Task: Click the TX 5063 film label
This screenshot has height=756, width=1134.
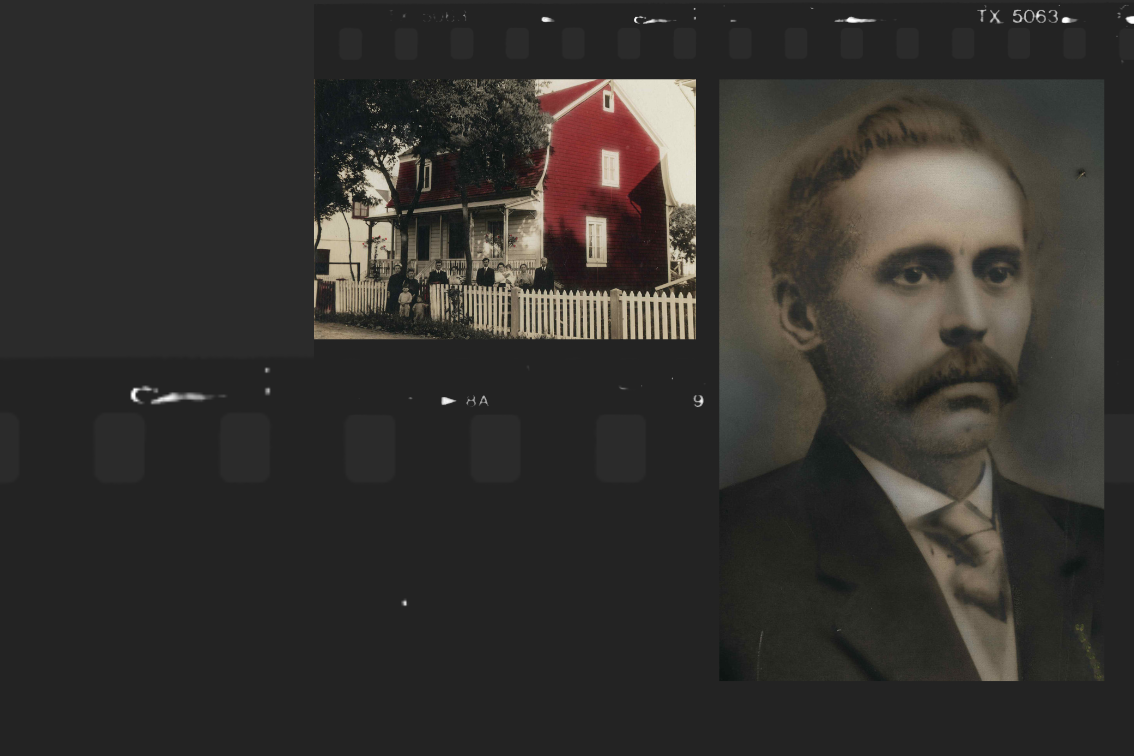Action: click(1017, 17)
